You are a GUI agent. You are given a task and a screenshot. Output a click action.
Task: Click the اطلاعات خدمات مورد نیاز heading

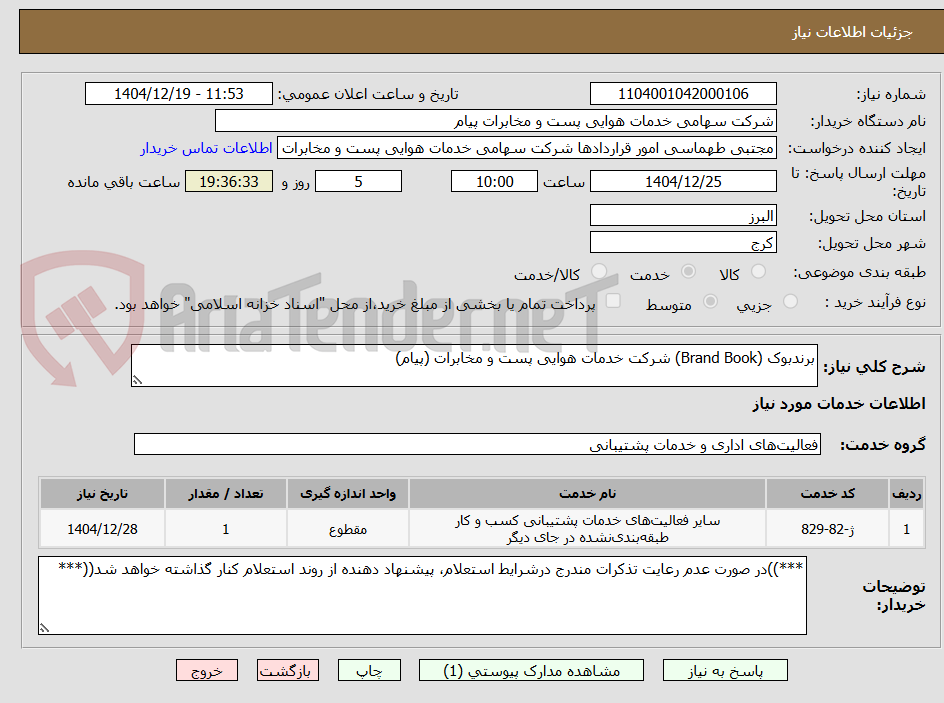(839, 404)
